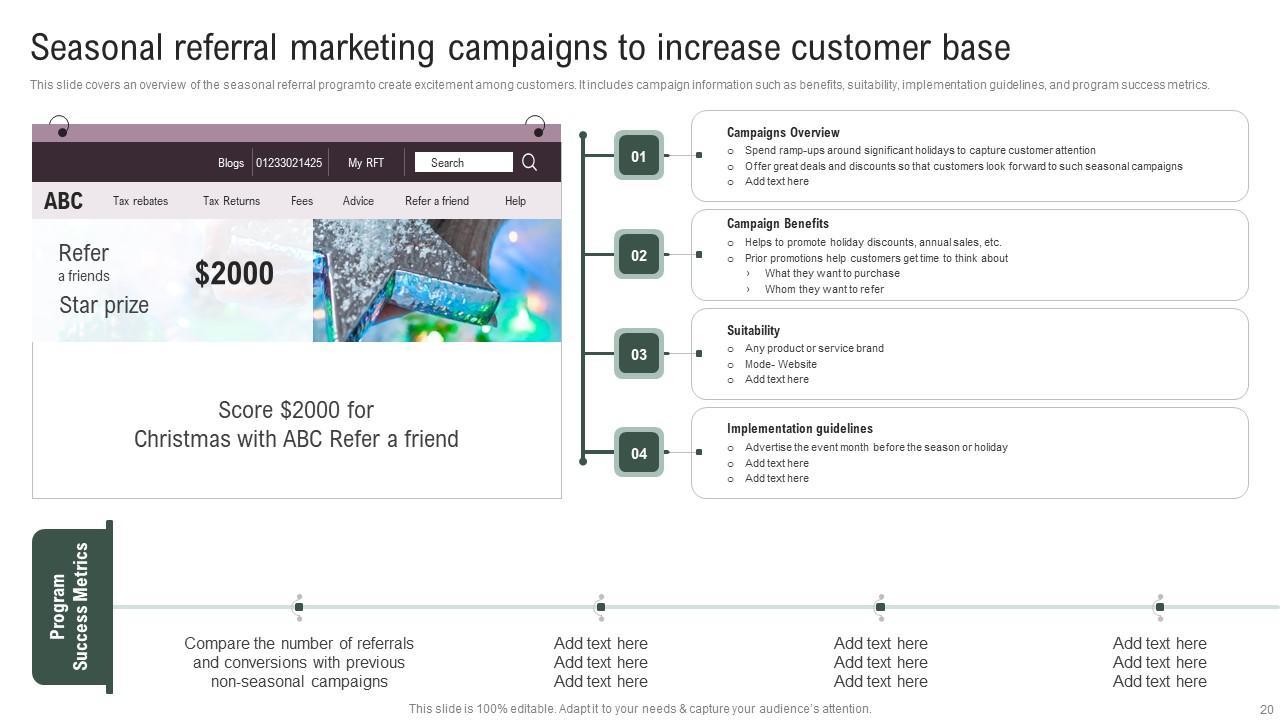Click the magnifier search icon
Screen dimensions: 1280x720
click(530, 162)
